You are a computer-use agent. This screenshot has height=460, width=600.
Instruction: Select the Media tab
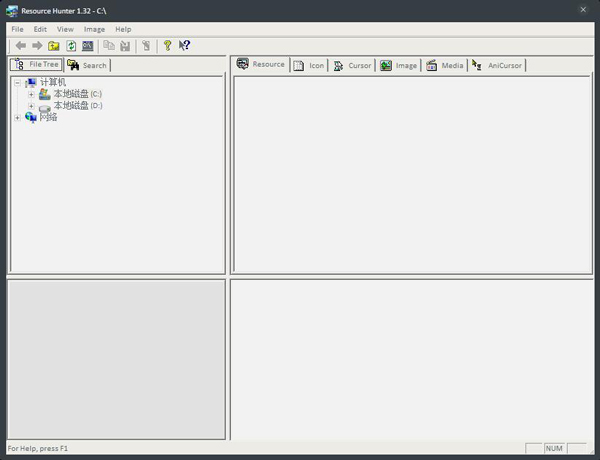pyautogui.click(x=445, y=65)
